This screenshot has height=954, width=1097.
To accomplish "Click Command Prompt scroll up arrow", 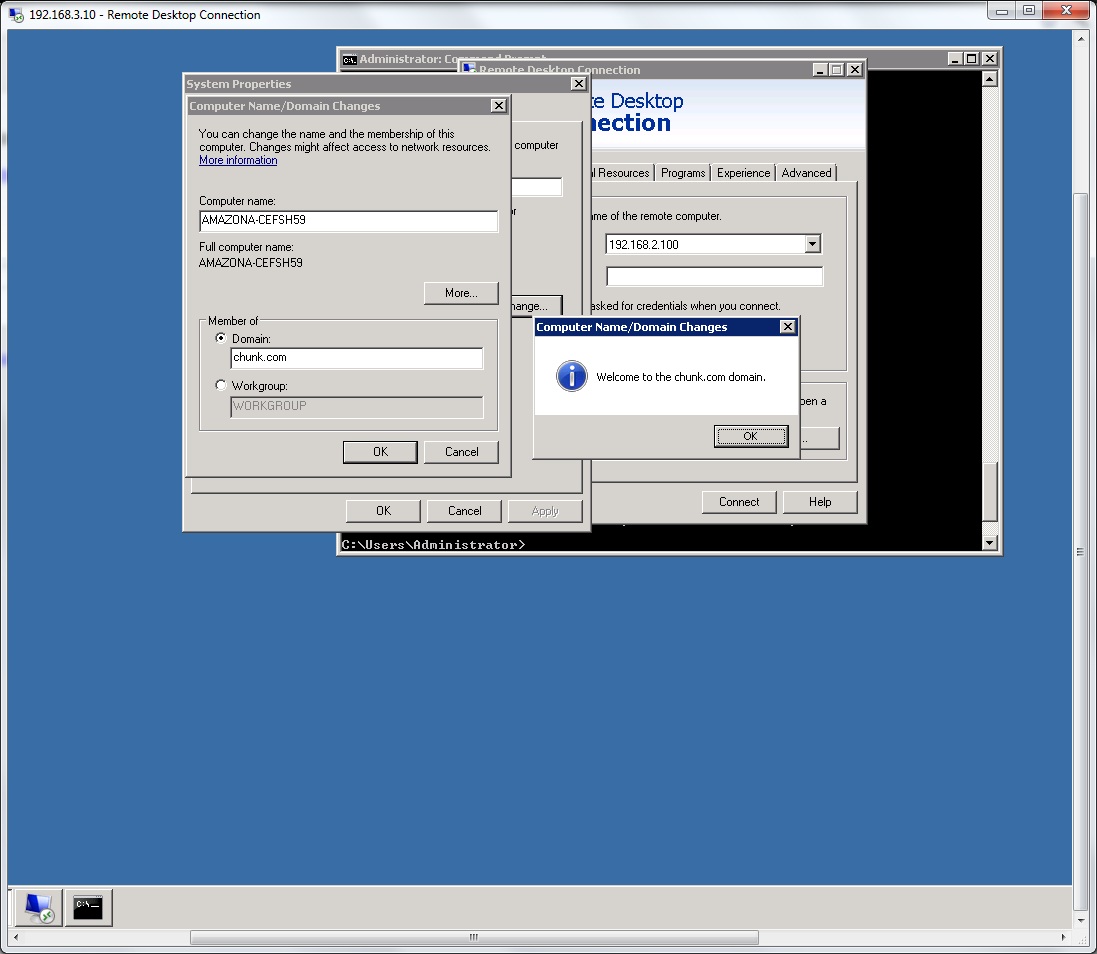I will tap(989, 79).
